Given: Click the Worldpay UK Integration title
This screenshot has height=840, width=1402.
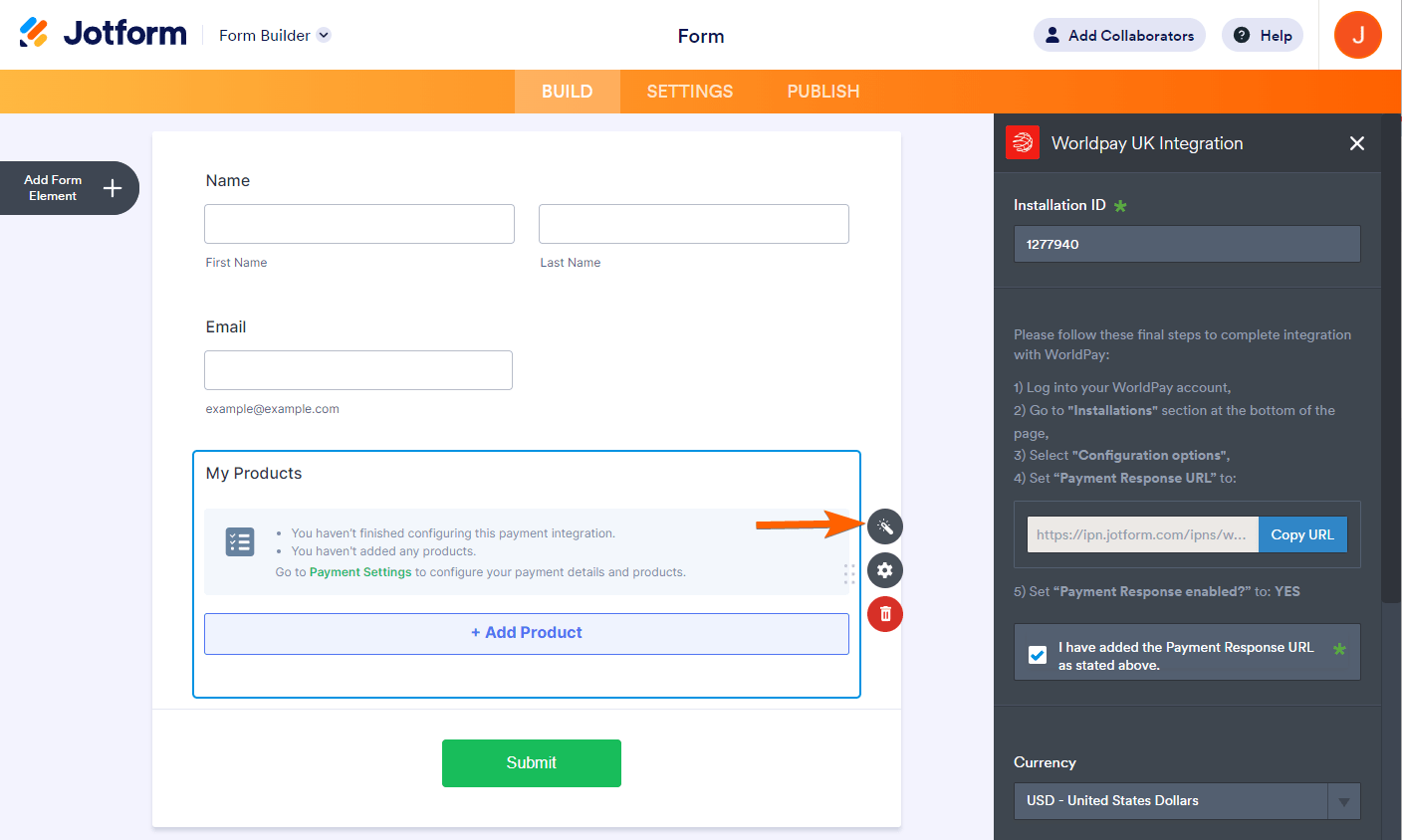Looking at the screenshot, I should pyautogui.click(x=1147, y=143).
